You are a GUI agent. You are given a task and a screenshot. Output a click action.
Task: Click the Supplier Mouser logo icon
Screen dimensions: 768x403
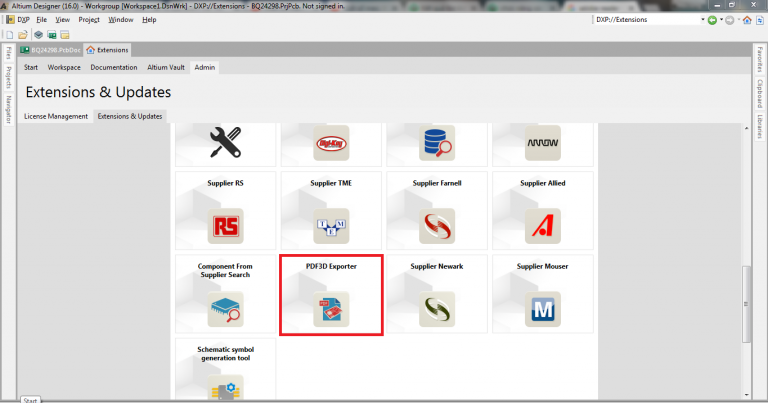click(543, 309)
